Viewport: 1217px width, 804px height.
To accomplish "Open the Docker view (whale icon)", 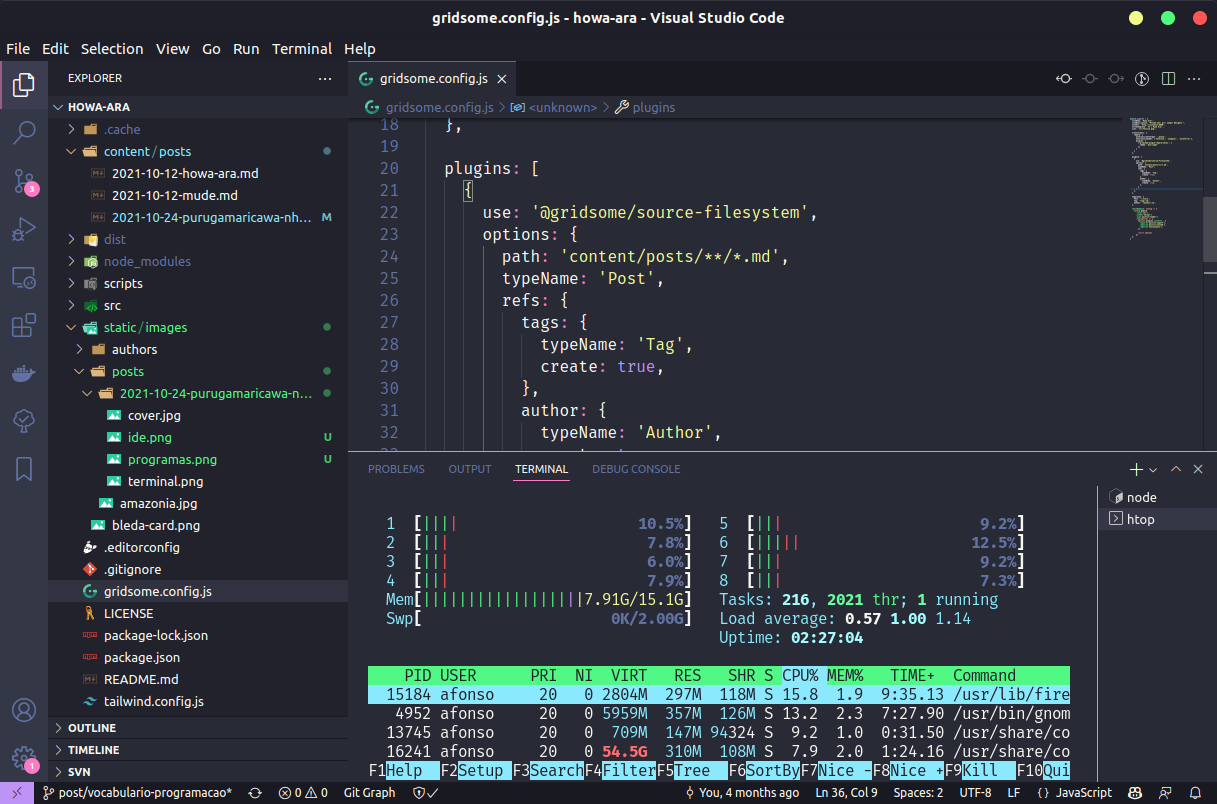I will (x=24, y=373).
